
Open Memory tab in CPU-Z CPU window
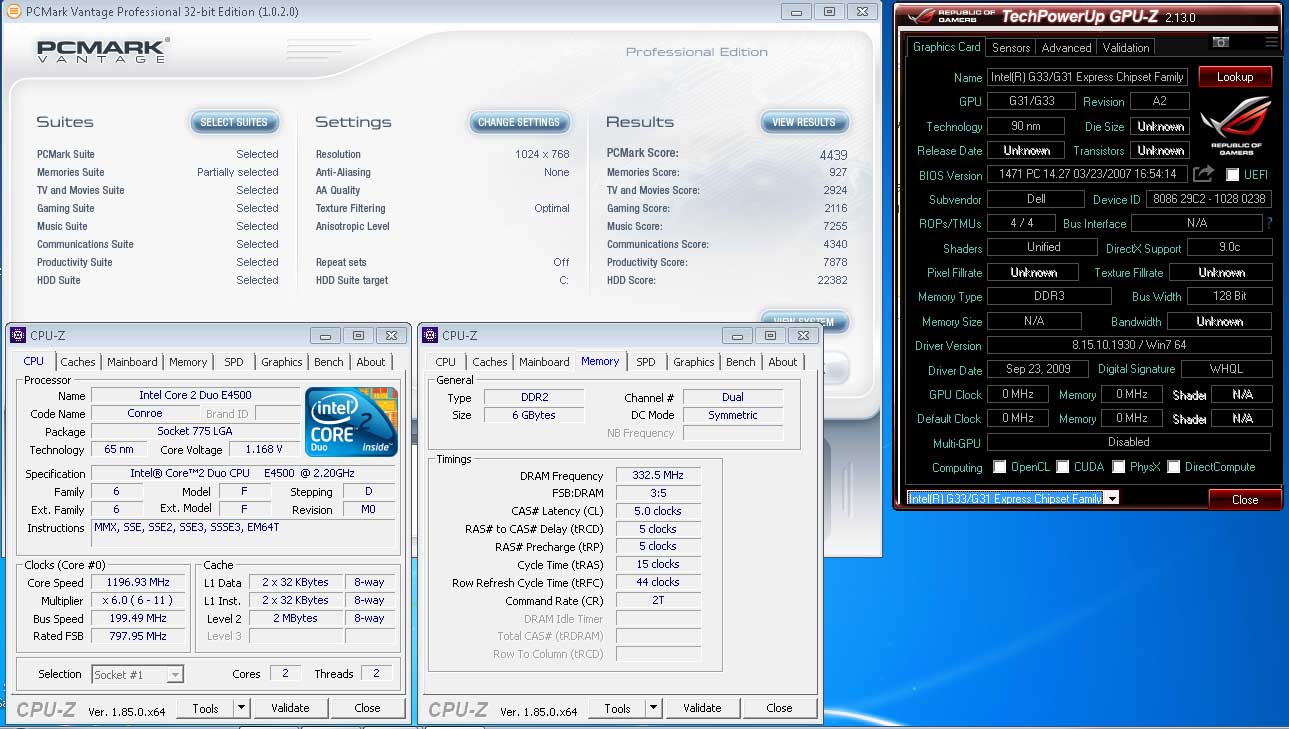click(188, 362)
